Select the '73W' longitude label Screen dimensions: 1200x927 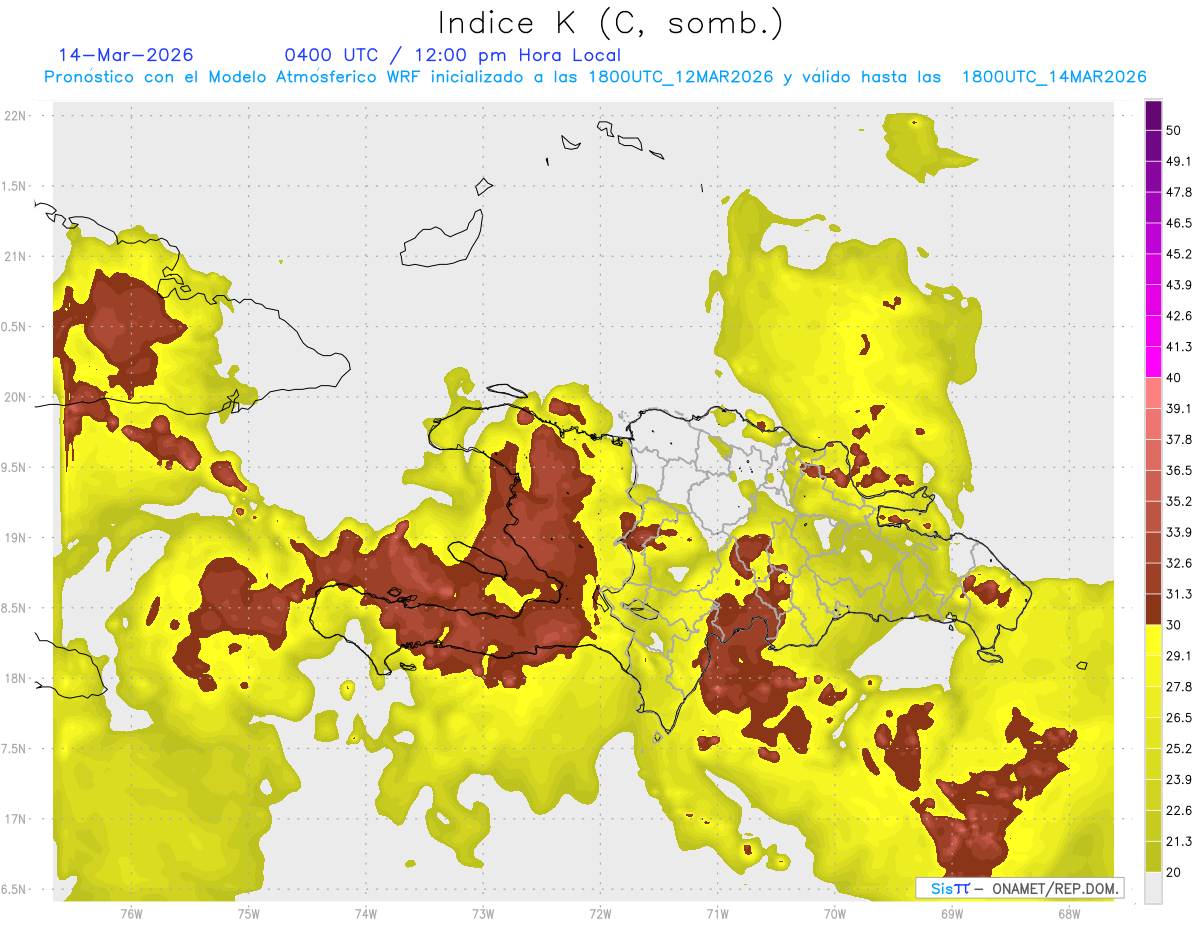pos(483,913)
